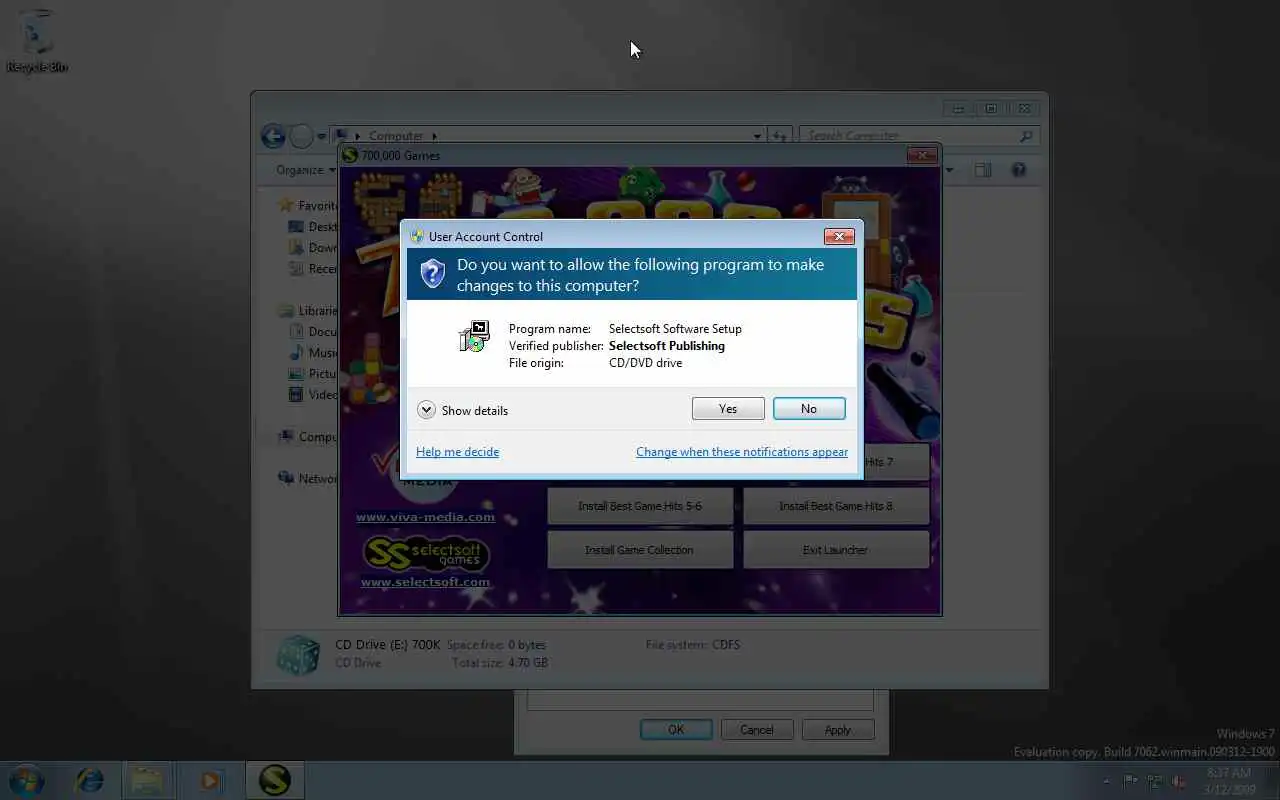Click the network tray icon

coord(1155,781)
